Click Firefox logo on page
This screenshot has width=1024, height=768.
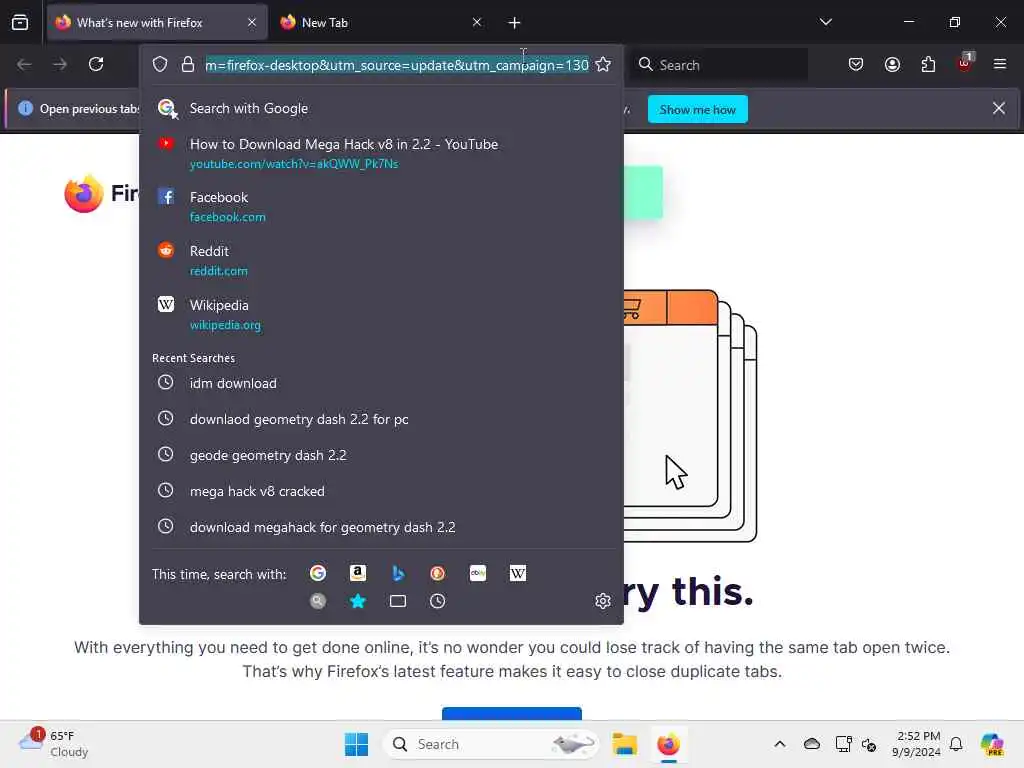coord(84,193)
